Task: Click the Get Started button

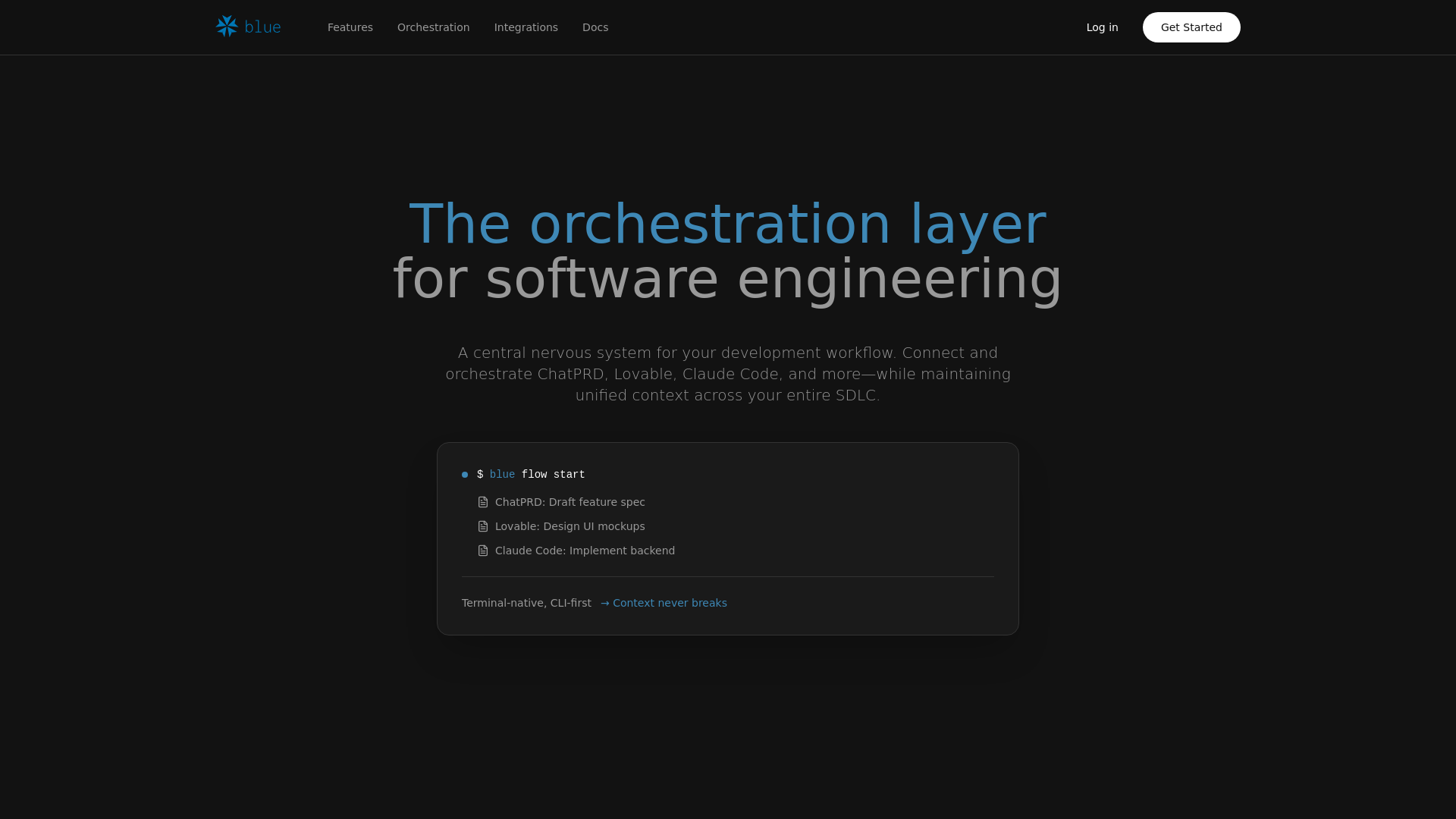Action: (1191, 27)
